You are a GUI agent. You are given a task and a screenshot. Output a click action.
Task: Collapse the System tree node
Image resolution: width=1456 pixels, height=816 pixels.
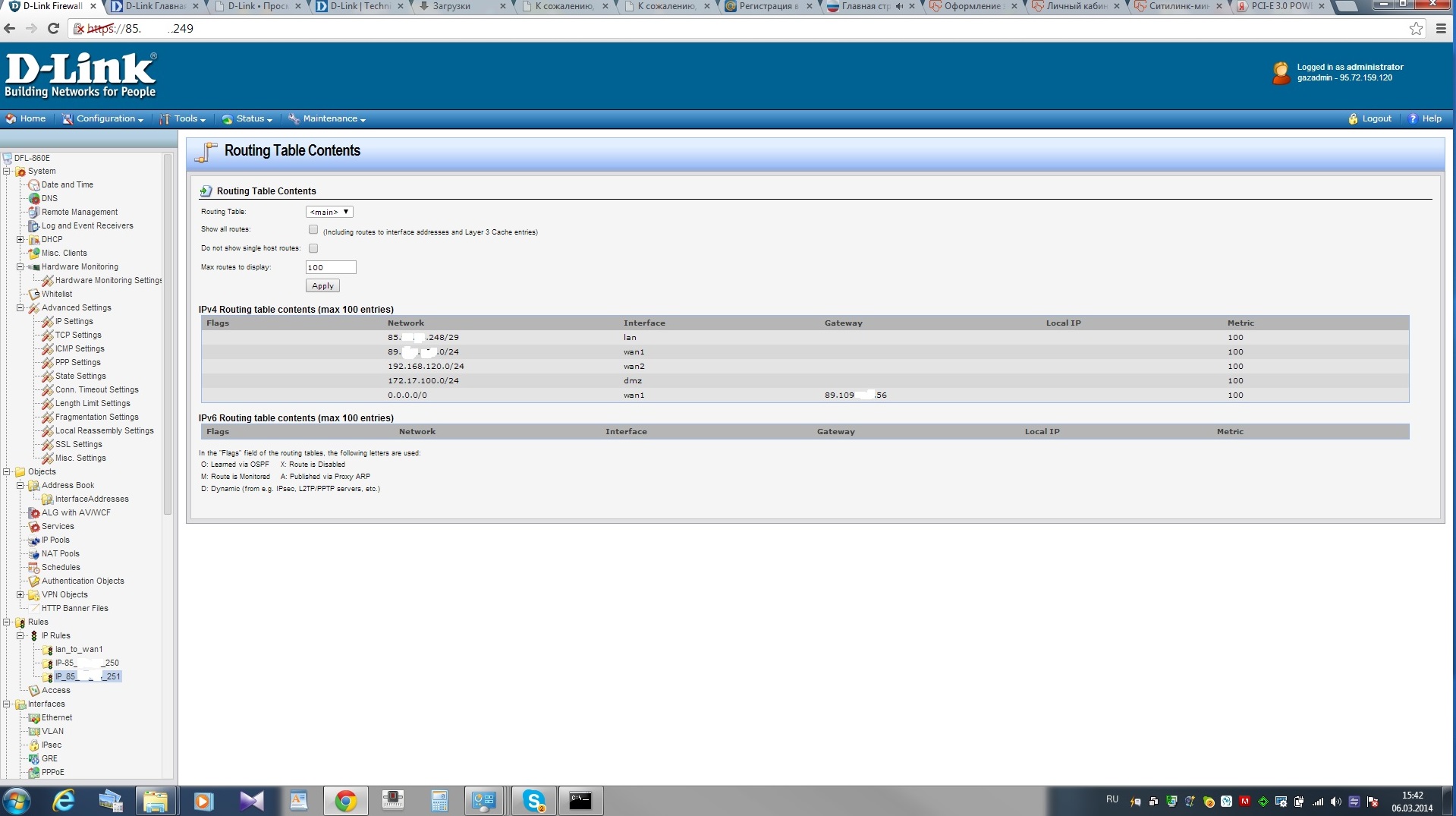tap(7, 172)
